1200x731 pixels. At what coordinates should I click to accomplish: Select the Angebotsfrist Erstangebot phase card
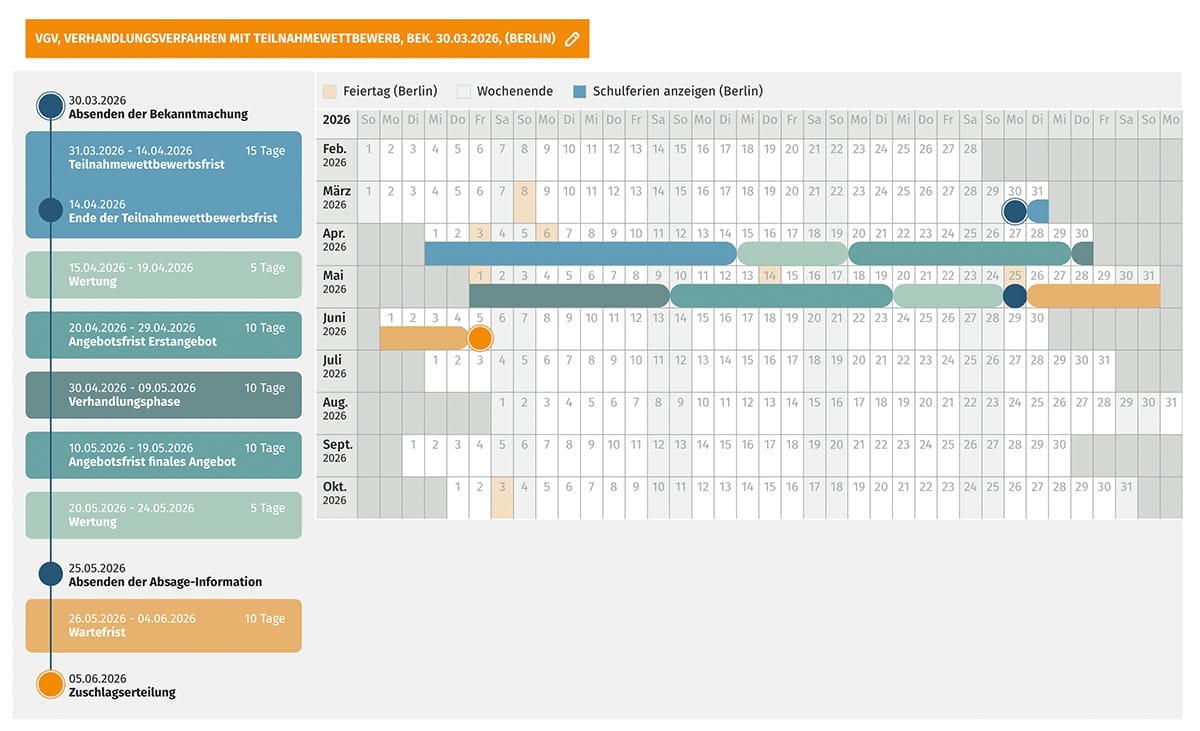pos(163,335)
